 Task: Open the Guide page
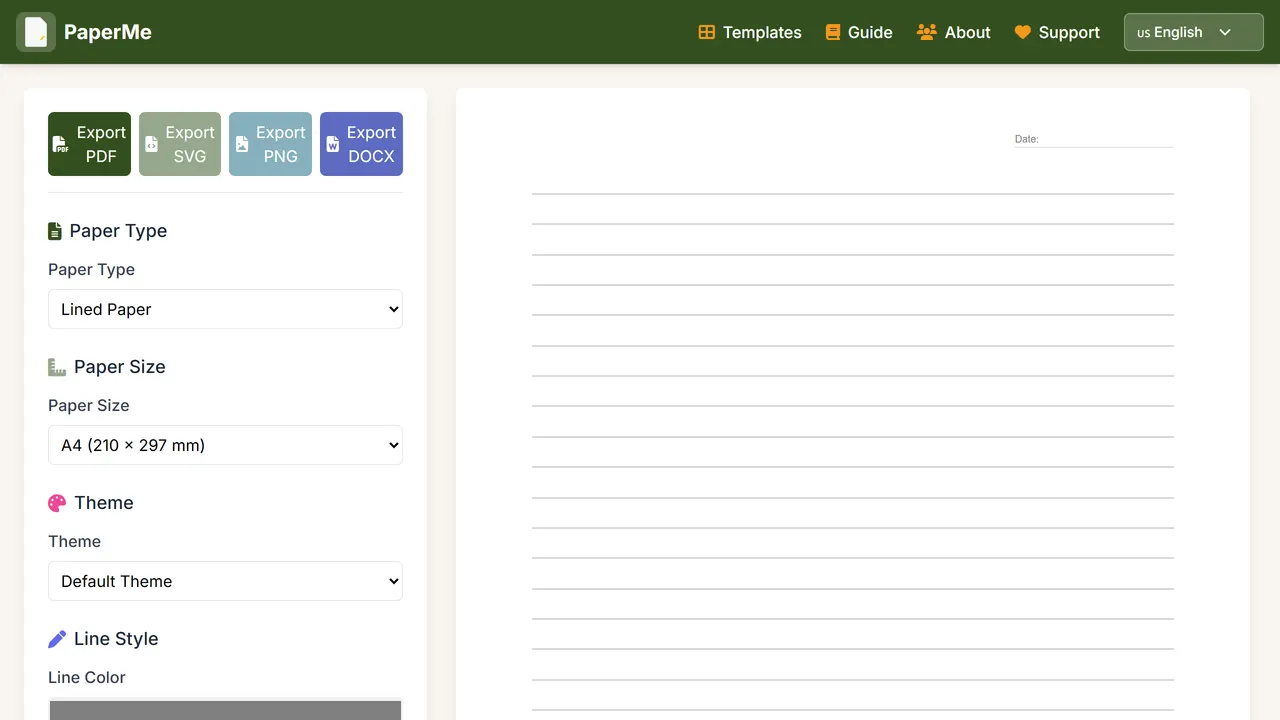coord(859,32)
